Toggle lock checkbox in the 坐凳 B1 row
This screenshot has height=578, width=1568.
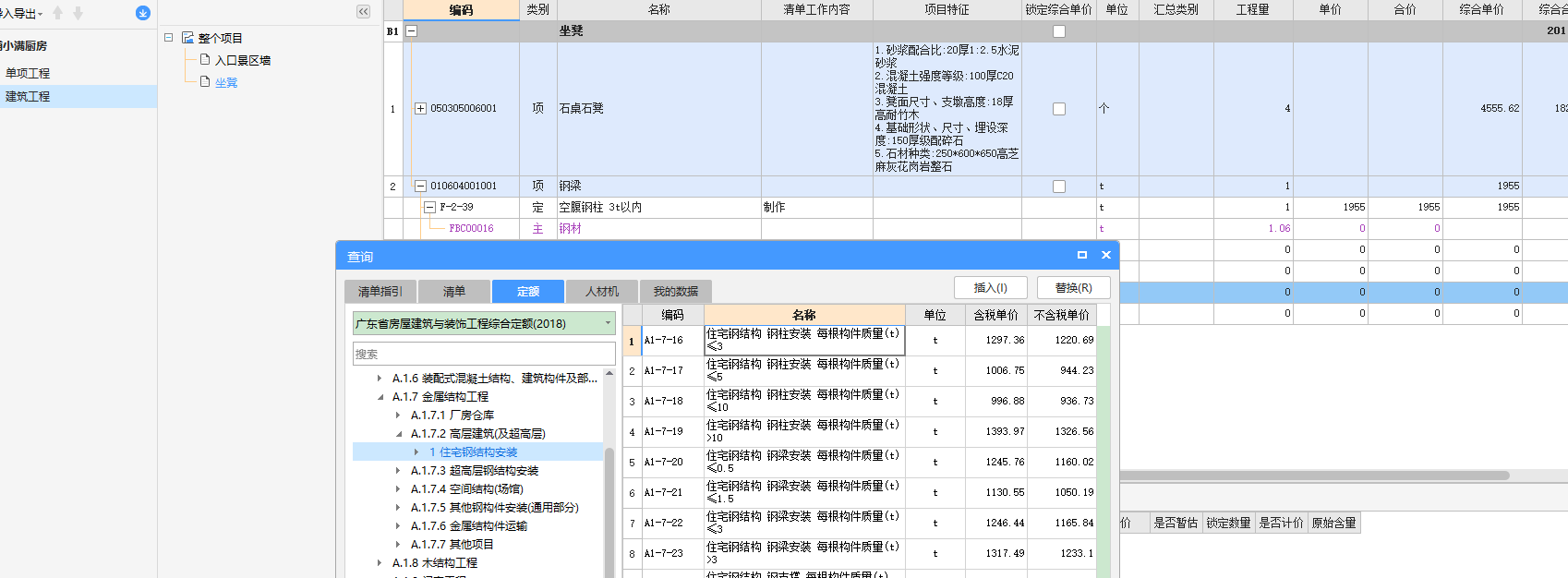point(1059,31)
